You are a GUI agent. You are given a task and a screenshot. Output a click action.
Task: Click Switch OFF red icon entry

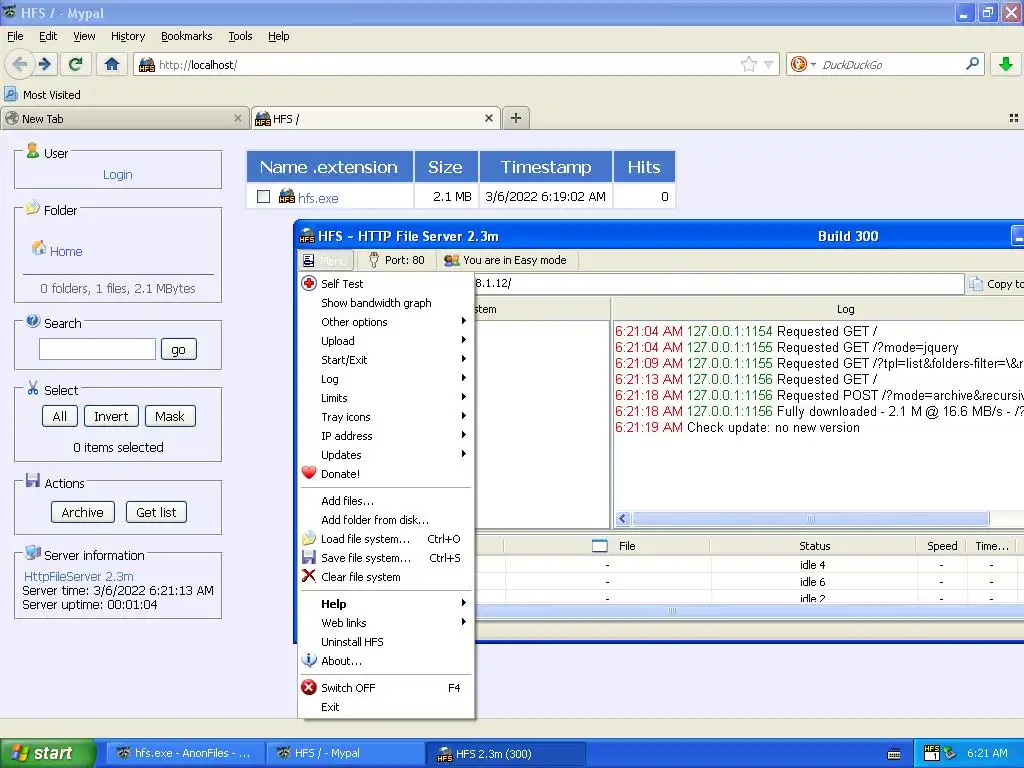[385, 688]
